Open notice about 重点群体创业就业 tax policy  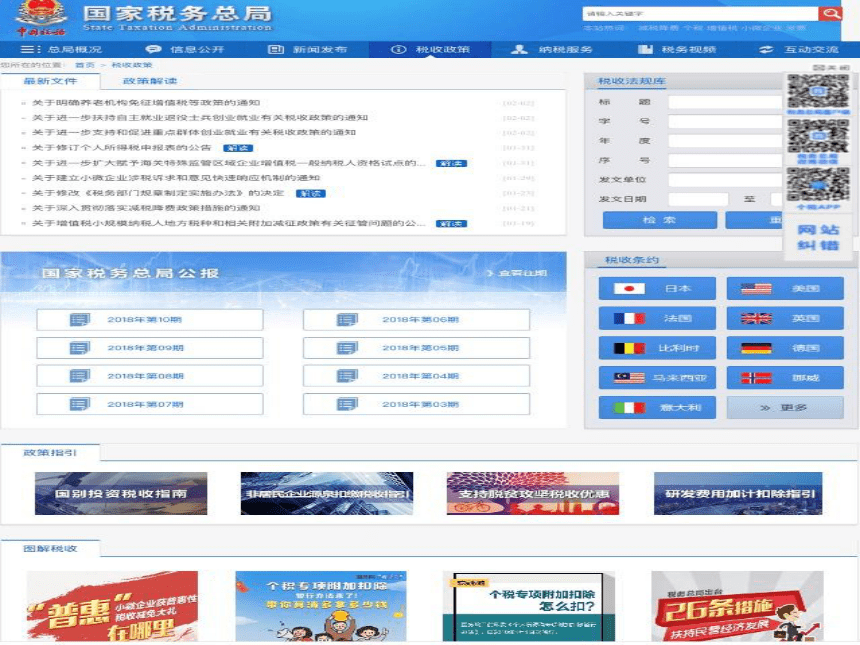(194, 132)
